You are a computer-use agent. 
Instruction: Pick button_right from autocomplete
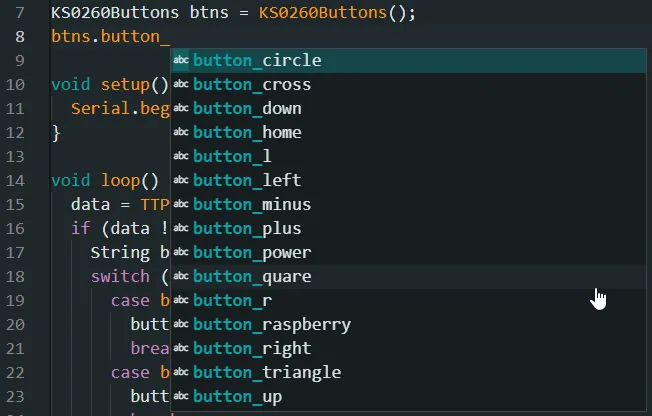(x=252, y=348)
